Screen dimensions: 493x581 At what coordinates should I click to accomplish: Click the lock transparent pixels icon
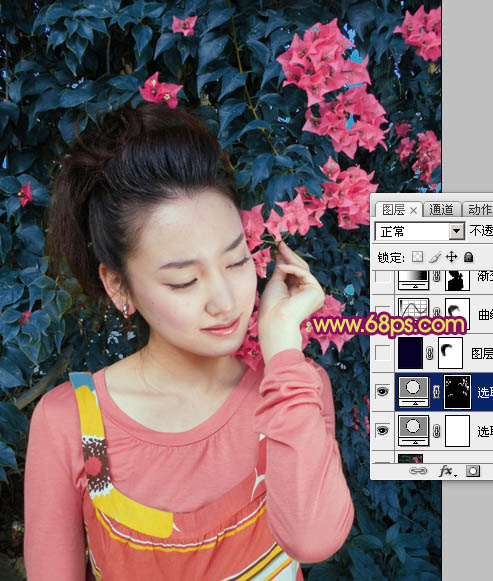point(417,257)
